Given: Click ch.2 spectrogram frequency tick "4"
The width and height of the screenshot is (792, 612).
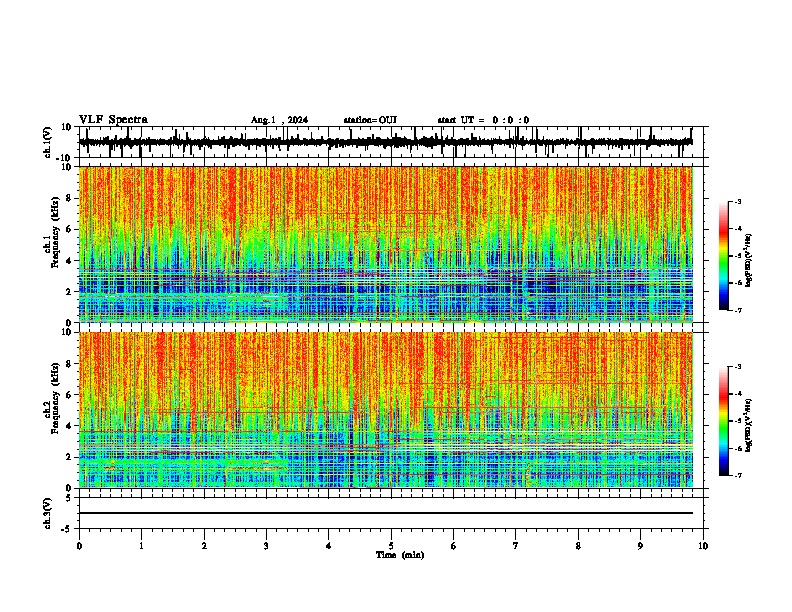Looking at the screenshot, I should pyautogui.click(x=69, y=426).
